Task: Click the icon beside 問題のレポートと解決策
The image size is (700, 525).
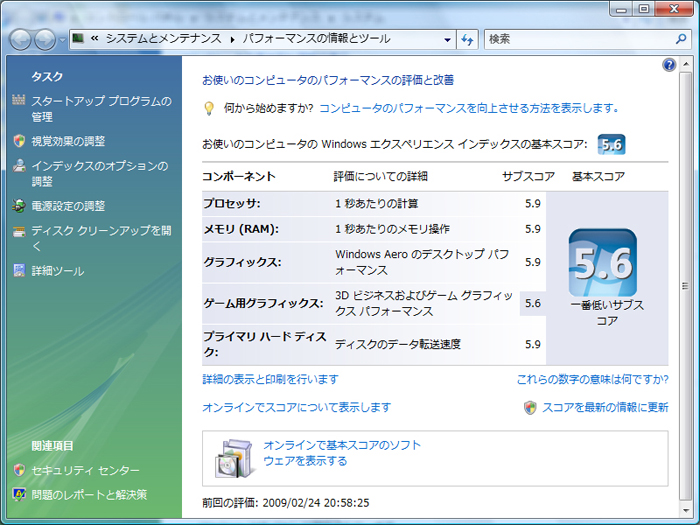Action: point(19,495)
